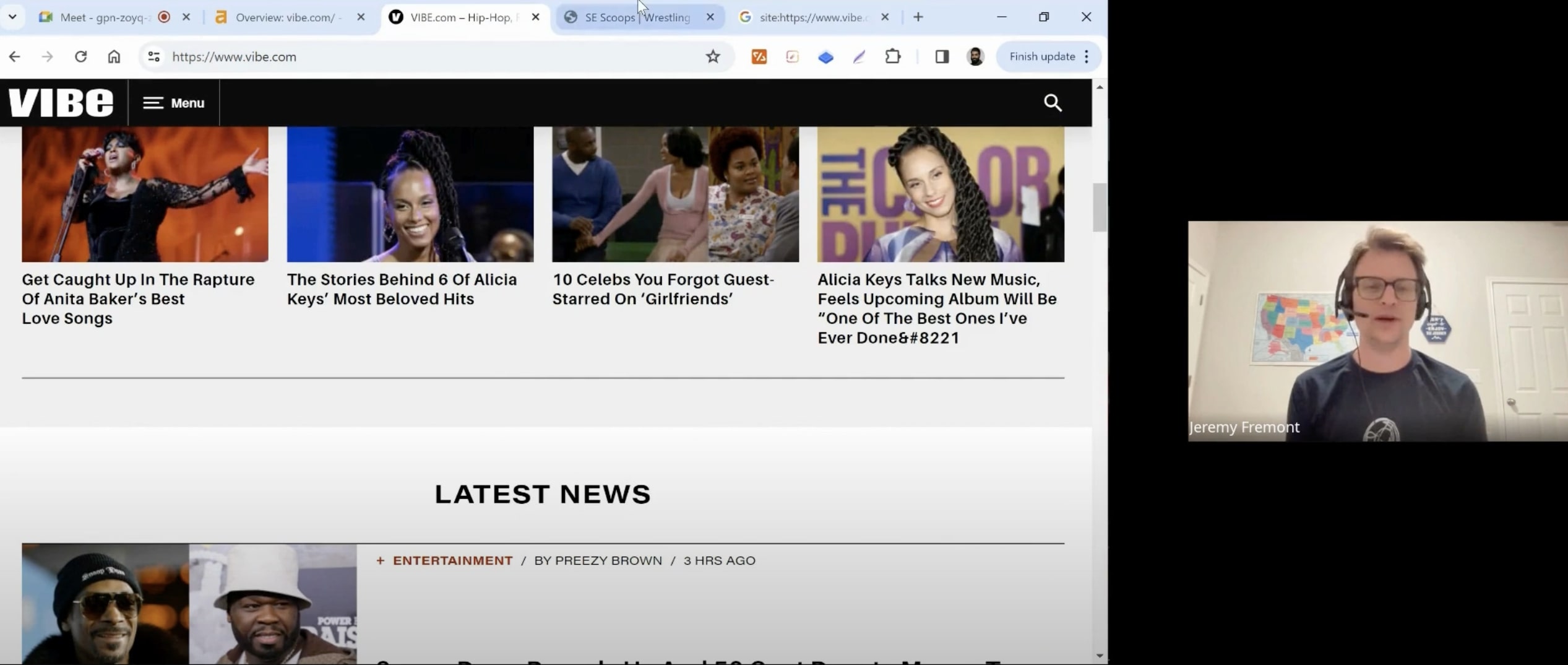Click the blue diamond extension icon
Screen dimensions: 1568x665
tap(825, 58)
